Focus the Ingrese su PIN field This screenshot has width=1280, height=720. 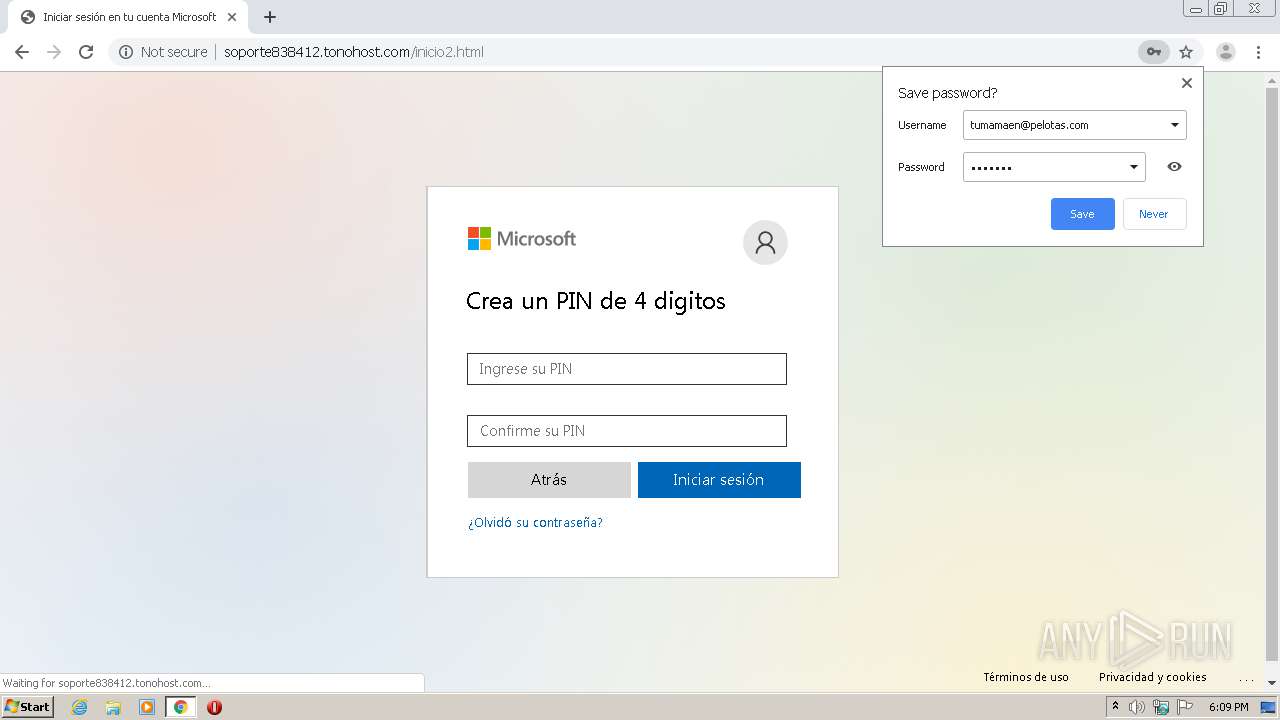[x=627, y=369]
